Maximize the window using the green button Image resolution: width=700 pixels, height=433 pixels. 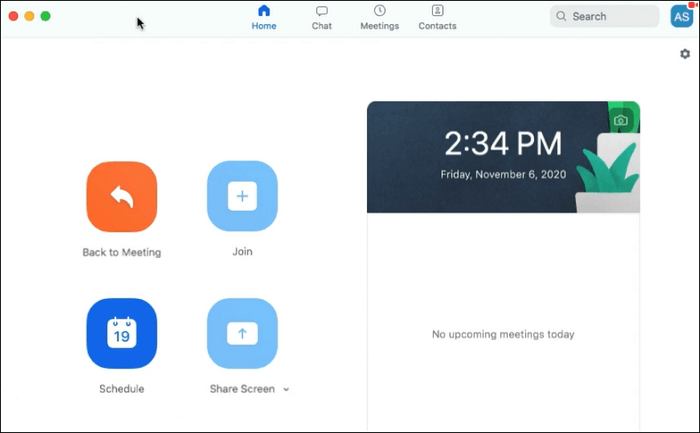click(45, 17)
